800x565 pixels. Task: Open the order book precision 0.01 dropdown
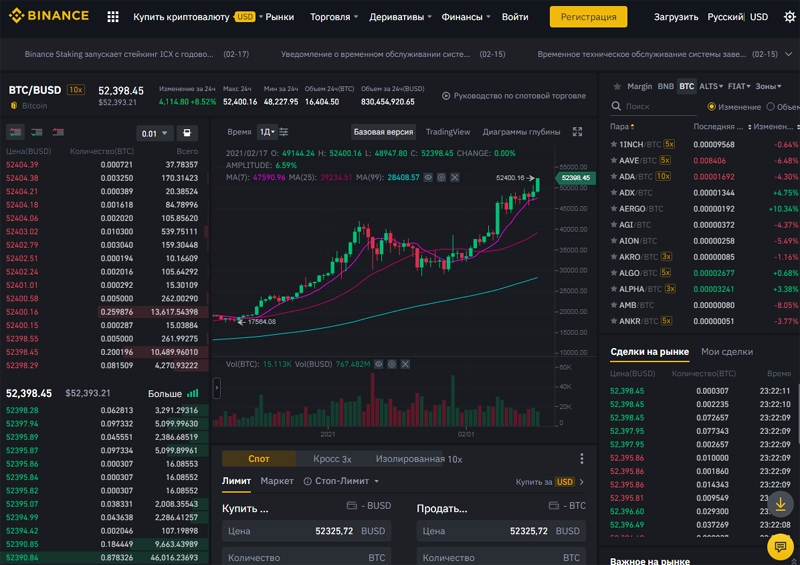click(x=155, y=133)
